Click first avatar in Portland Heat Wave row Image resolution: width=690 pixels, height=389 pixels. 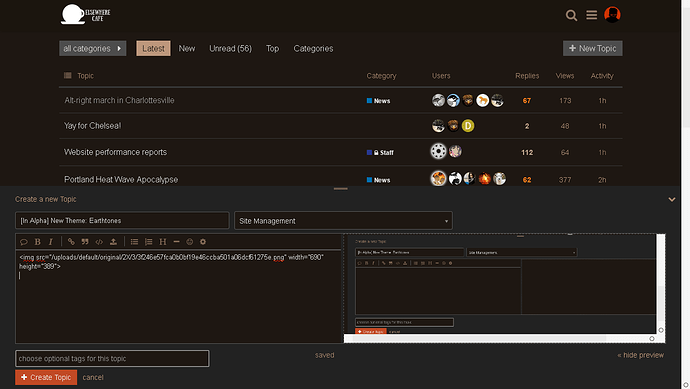[x=438, y=179]
